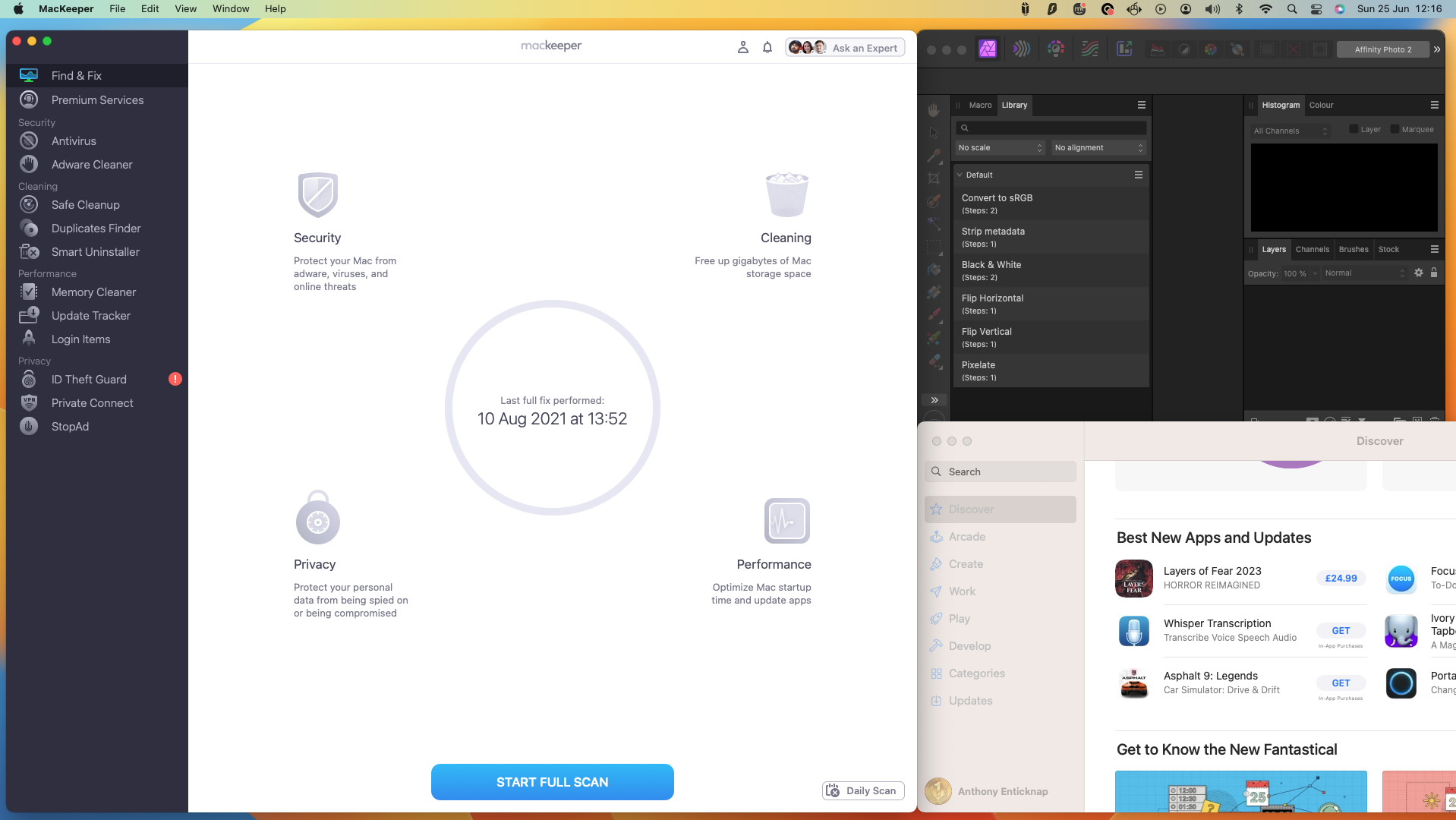The height and width of the screenshot is (820, 1456).
Task: Get Whisper Transcription in App Store
Action: pos(1341,631)
